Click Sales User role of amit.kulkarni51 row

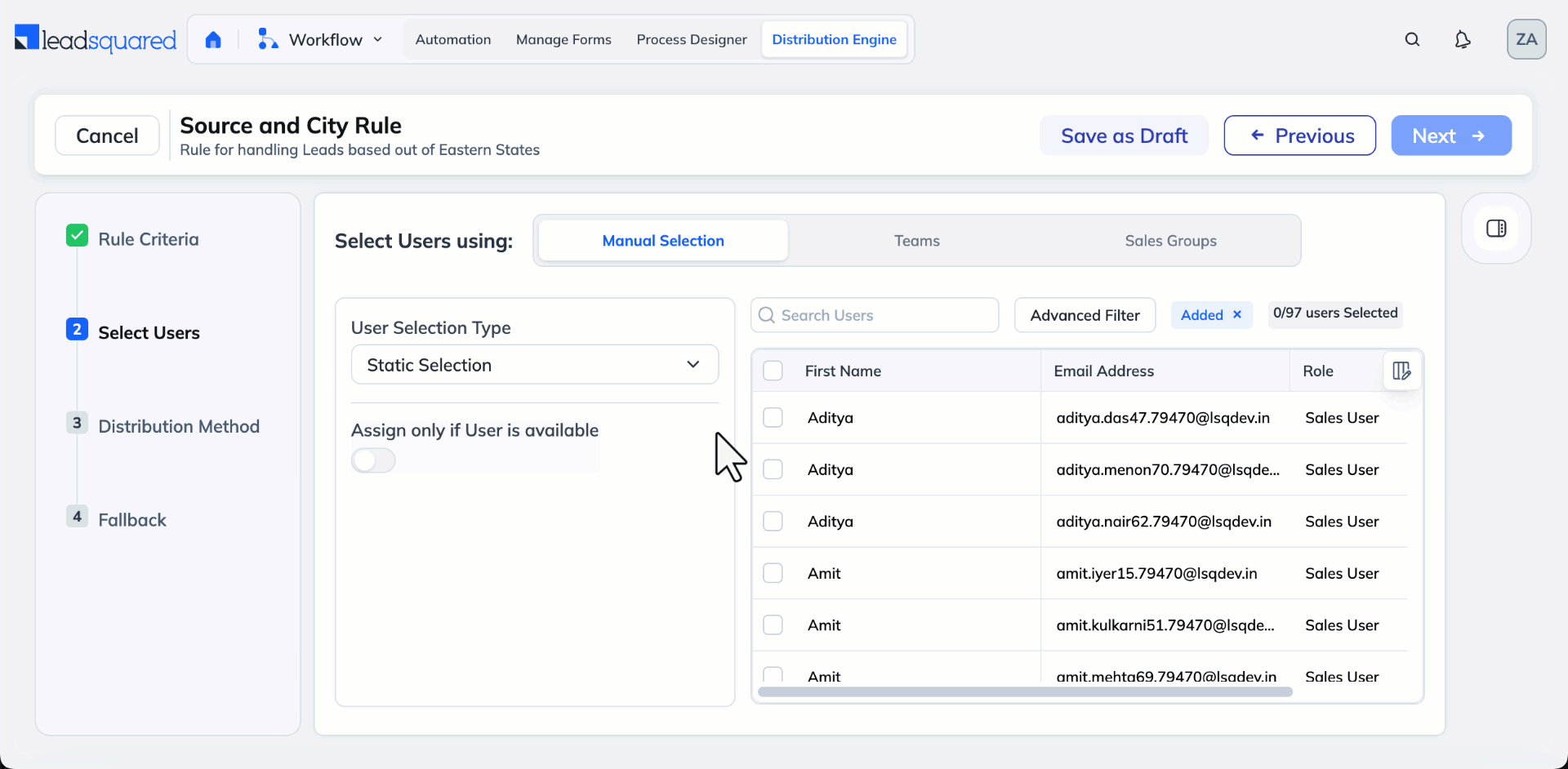pos(1342,625)
